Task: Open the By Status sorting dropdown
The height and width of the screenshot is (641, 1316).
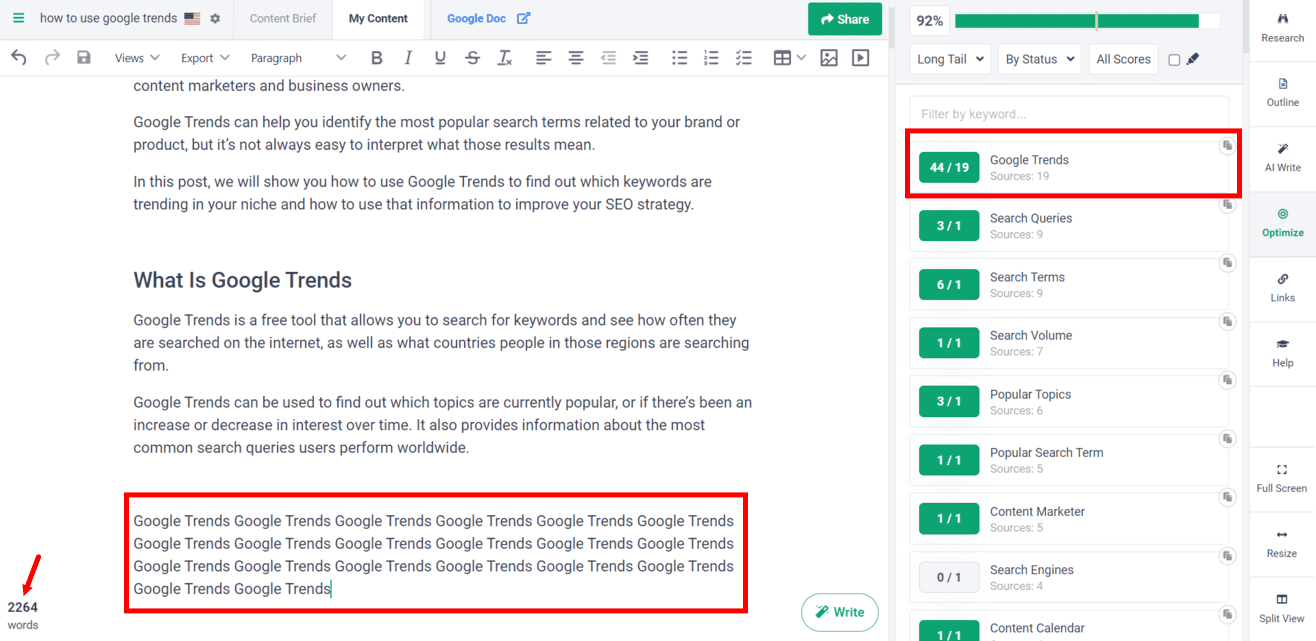Action: tap(1038, 59)
